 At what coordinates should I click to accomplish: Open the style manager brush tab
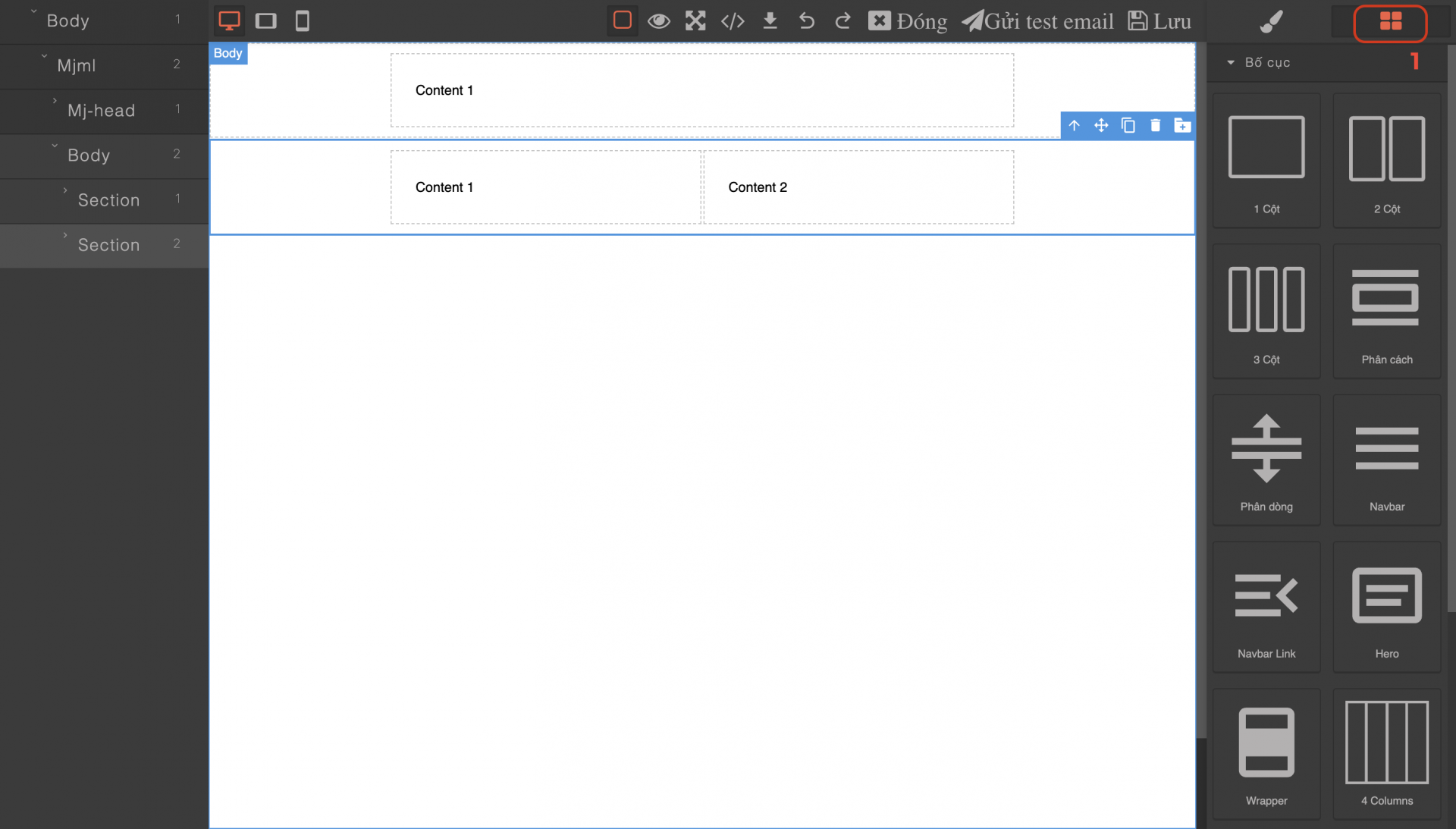1271,21
